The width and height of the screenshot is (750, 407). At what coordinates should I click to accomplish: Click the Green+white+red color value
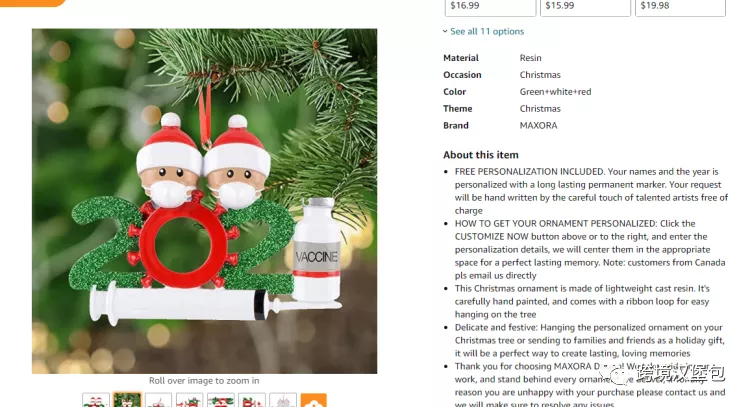[x=555, y=92]
